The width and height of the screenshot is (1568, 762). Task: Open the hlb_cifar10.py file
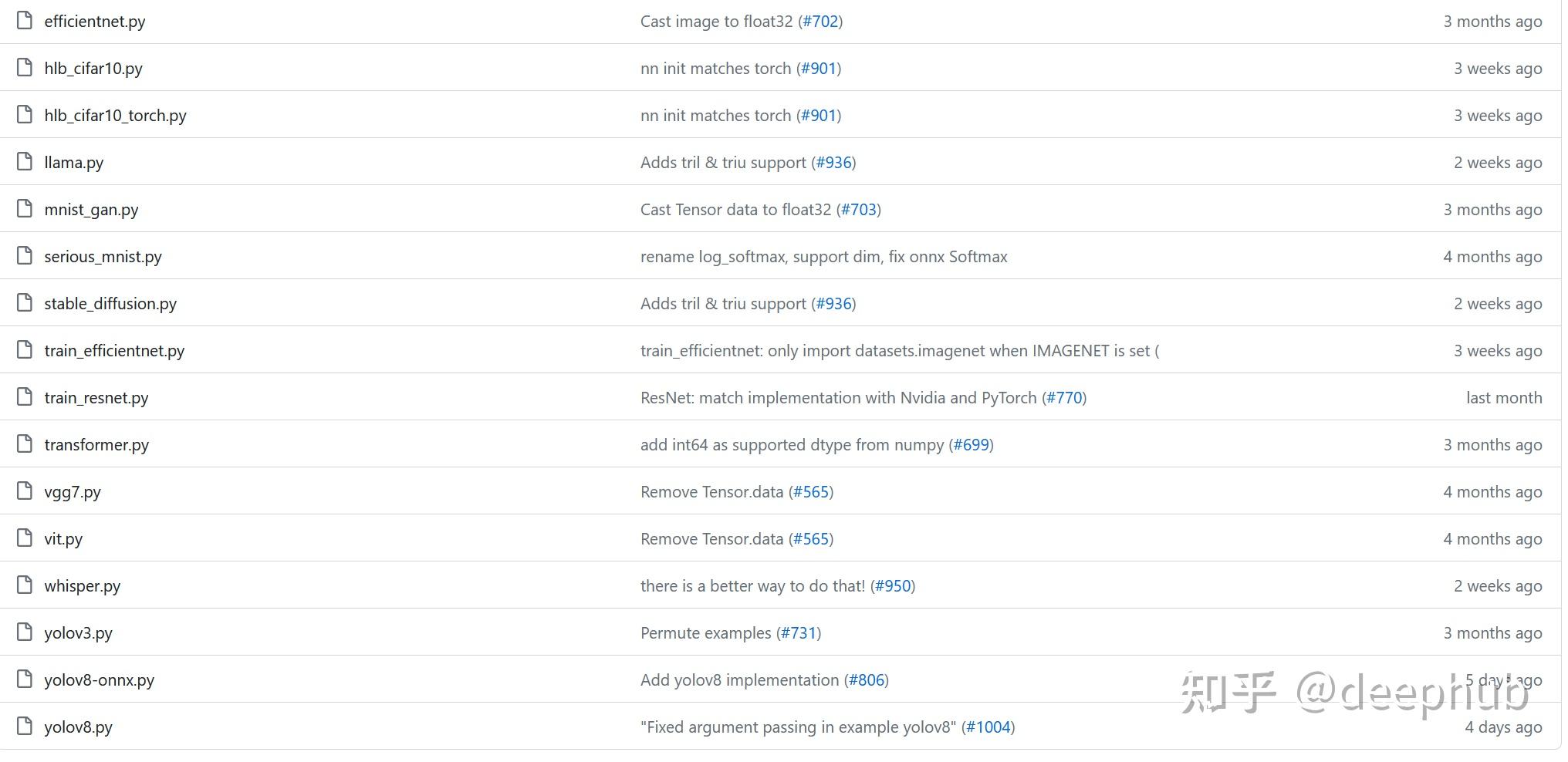pos(93,69)
